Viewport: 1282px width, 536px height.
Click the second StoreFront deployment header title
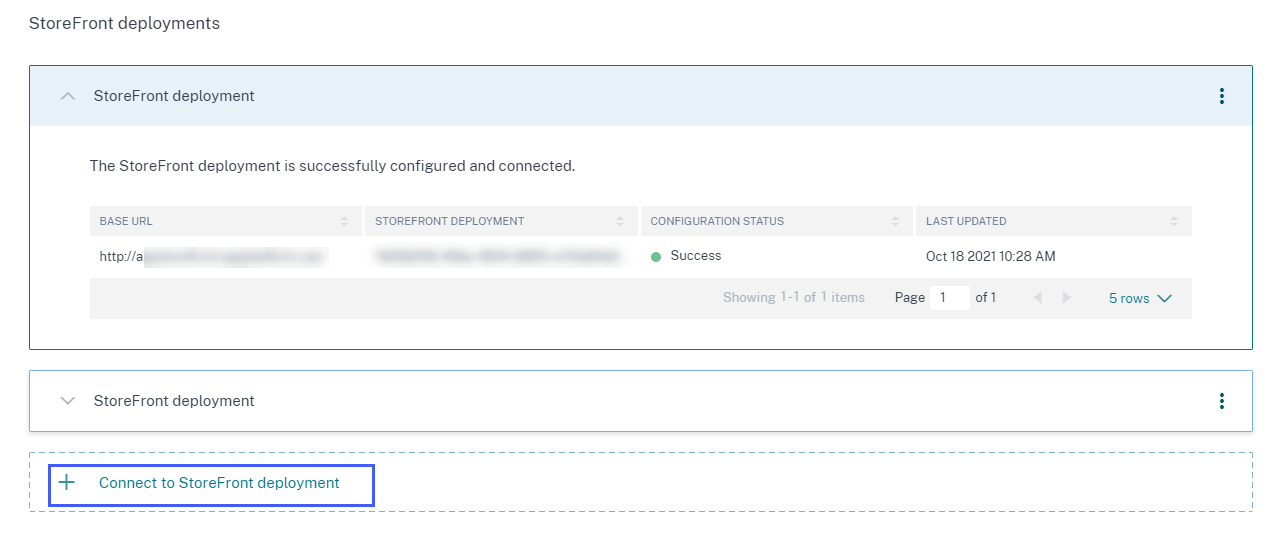coord(174,401)
